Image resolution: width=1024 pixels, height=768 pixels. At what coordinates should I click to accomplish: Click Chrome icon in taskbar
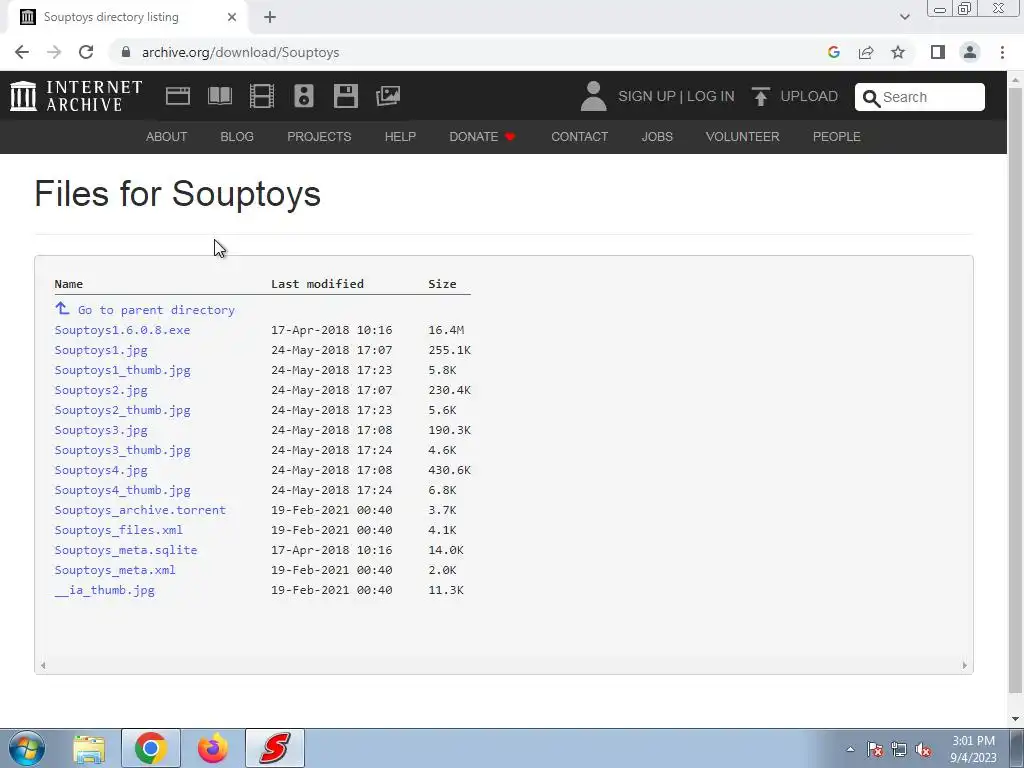(x=151, y=748)
